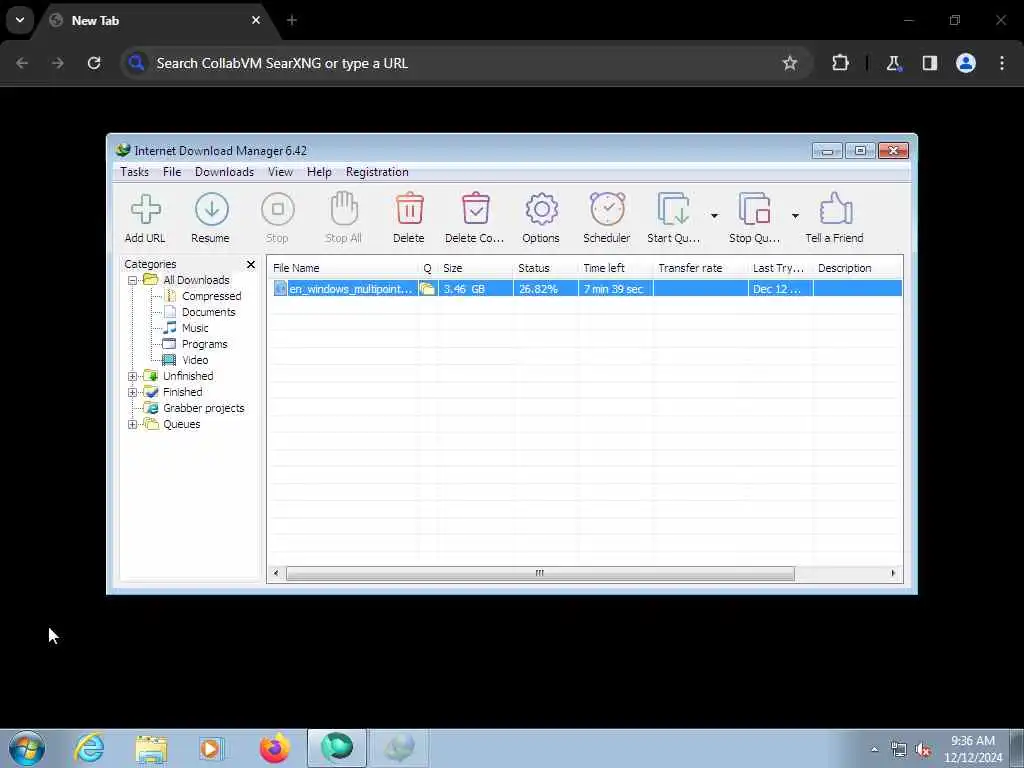The height and width of the screenshot is (768, 1024).
Task: Click the Windows Start orb
Action: click(27, 748)
